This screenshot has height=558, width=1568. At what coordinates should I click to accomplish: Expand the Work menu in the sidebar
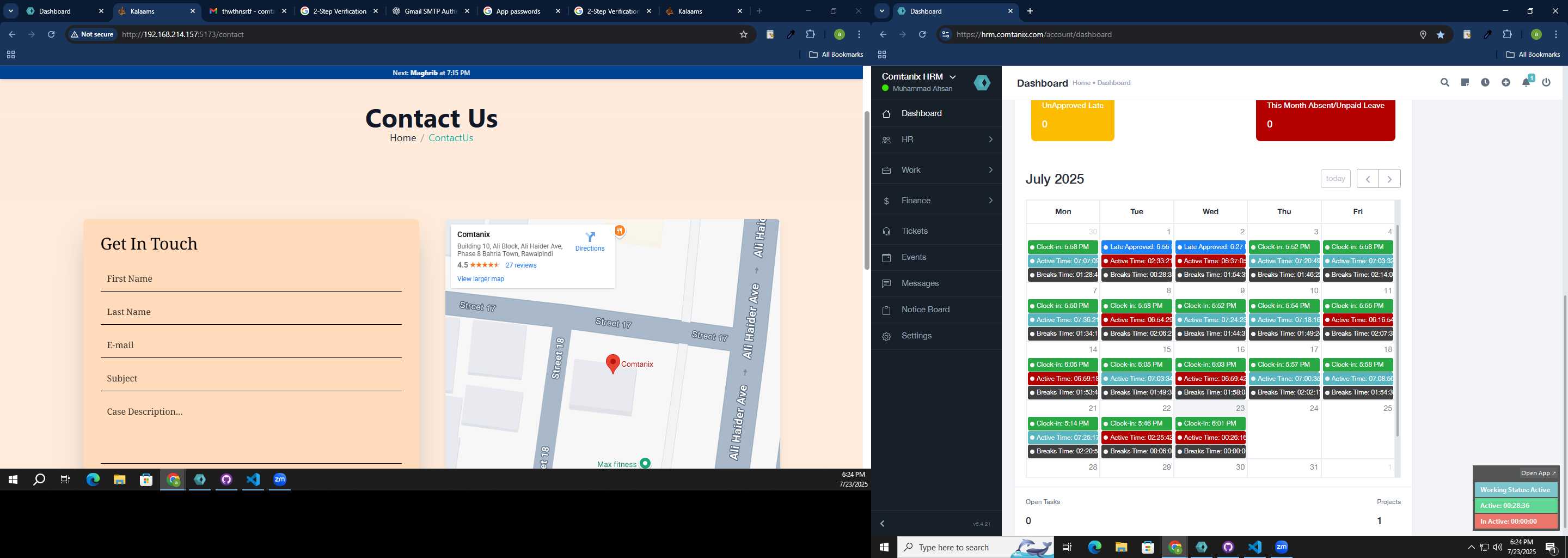936,170
